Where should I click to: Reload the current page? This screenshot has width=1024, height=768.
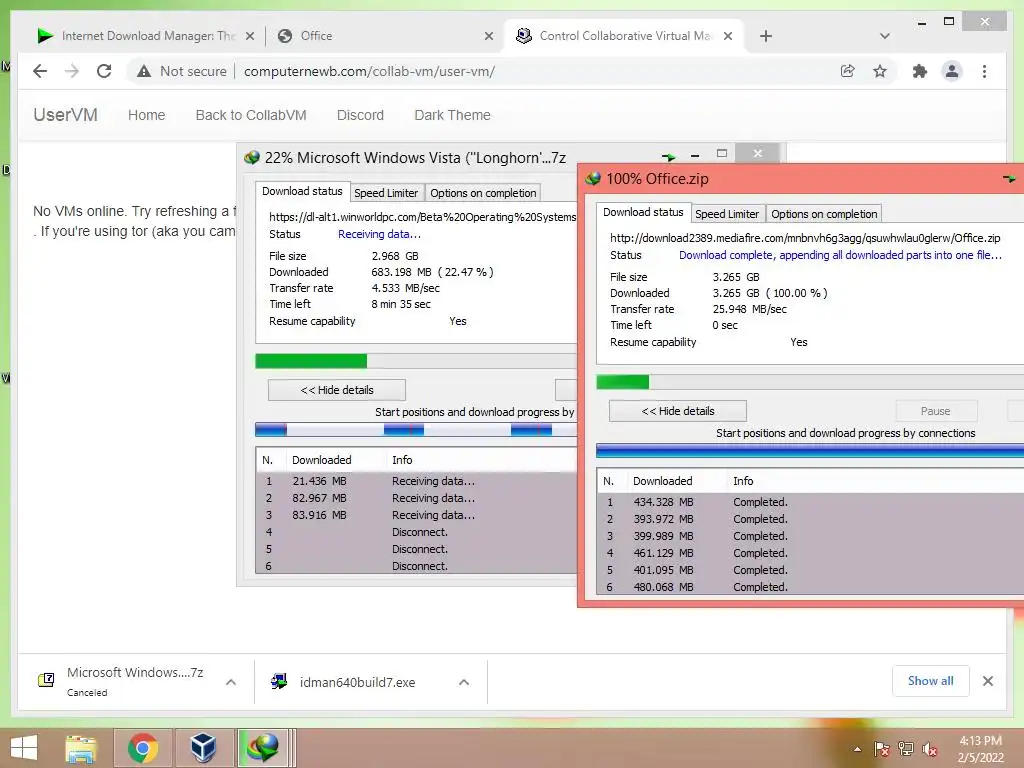104,71
